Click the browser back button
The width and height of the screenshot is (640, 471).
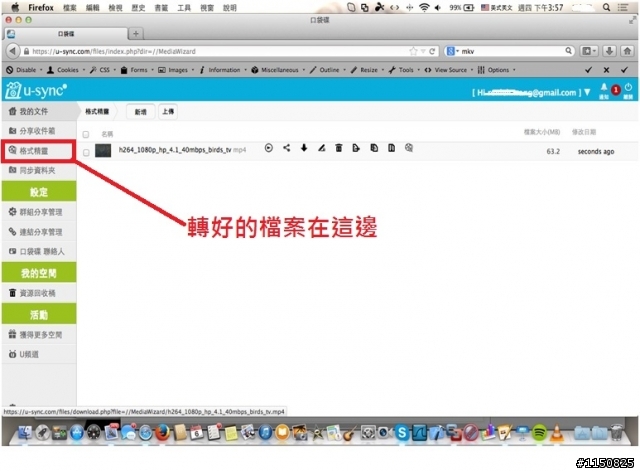tap(13, 51)
